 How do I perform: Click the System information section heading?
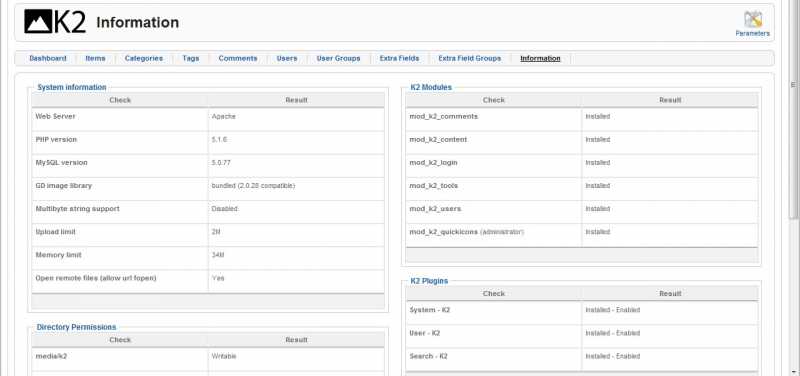coord(71,87)
